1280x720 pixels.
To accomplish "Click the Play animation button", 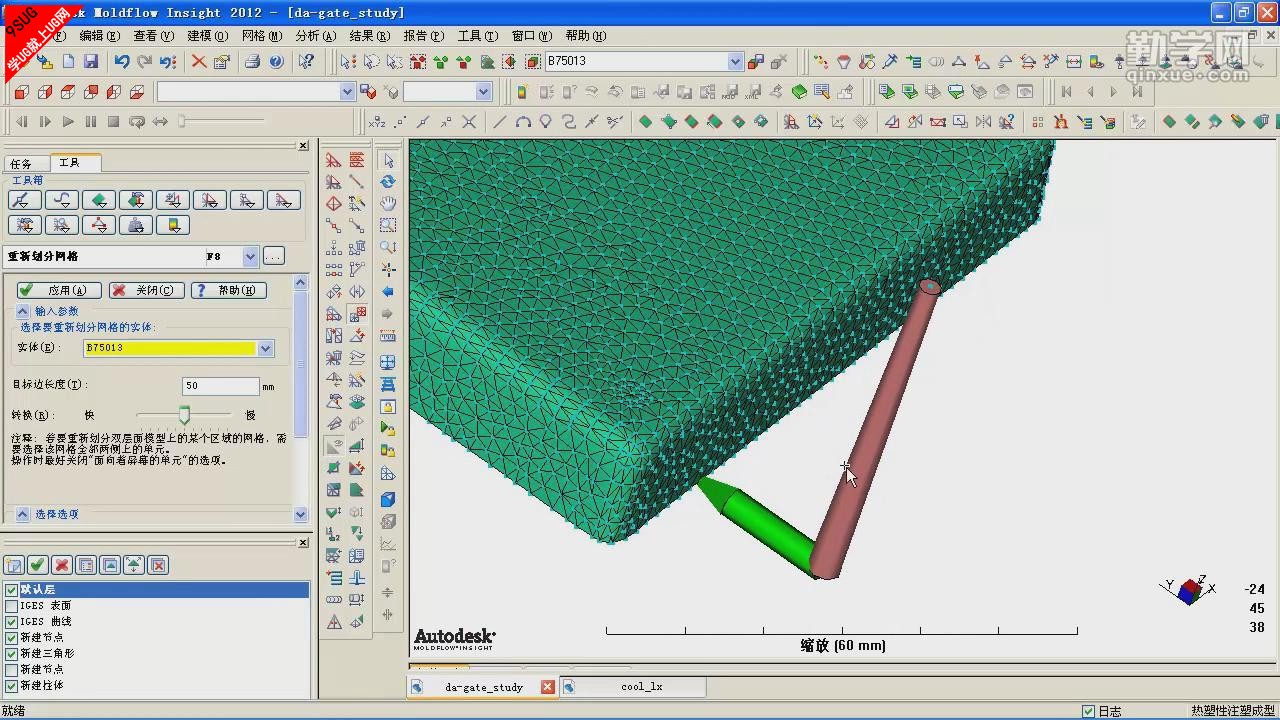I will pos(68,122).
